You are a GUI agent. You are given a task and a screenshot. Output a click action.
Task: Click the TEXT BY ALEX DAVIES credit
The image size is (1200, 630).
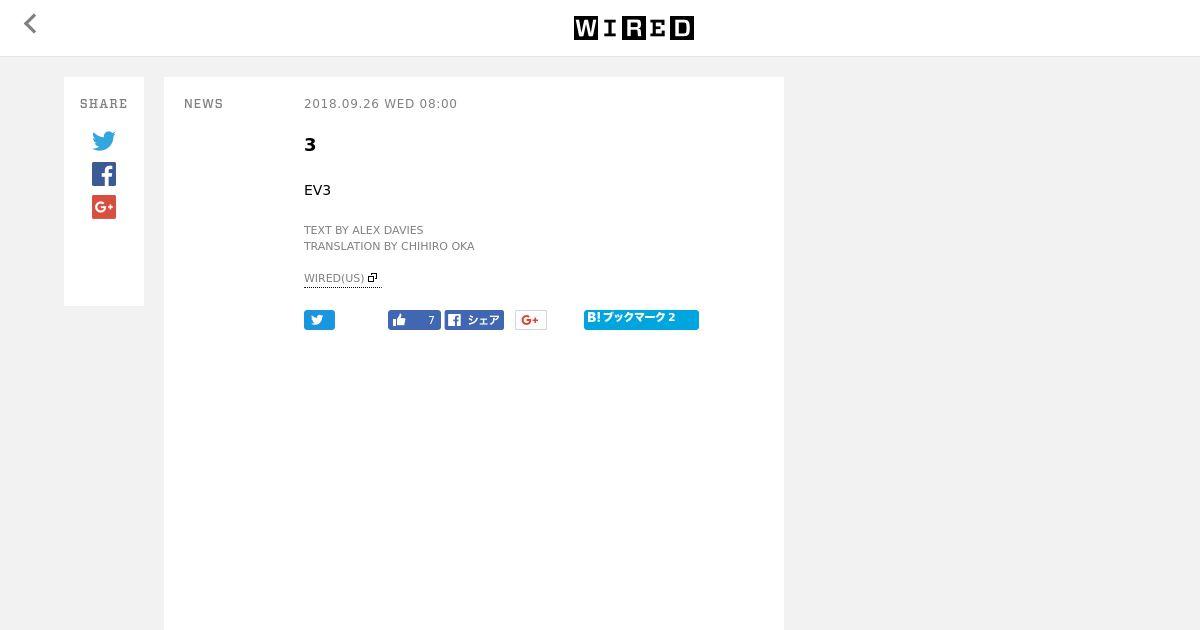(364, 230)
